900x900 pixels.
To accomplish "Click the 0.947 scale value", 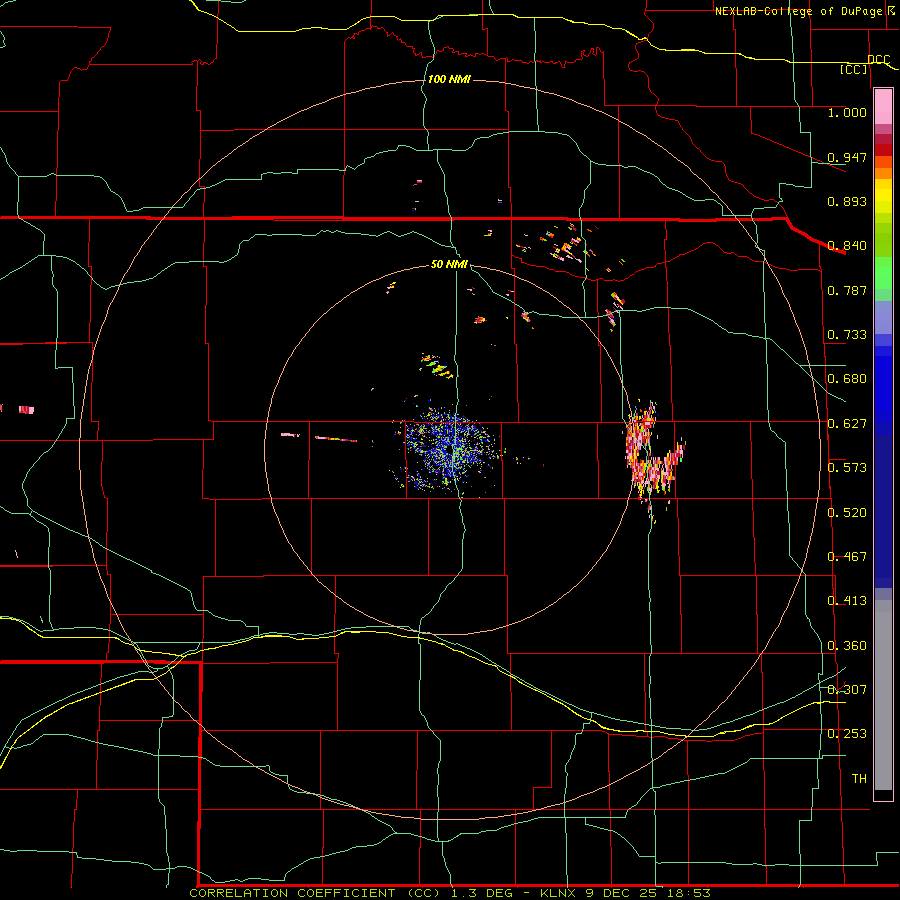I will pos(847,157).
